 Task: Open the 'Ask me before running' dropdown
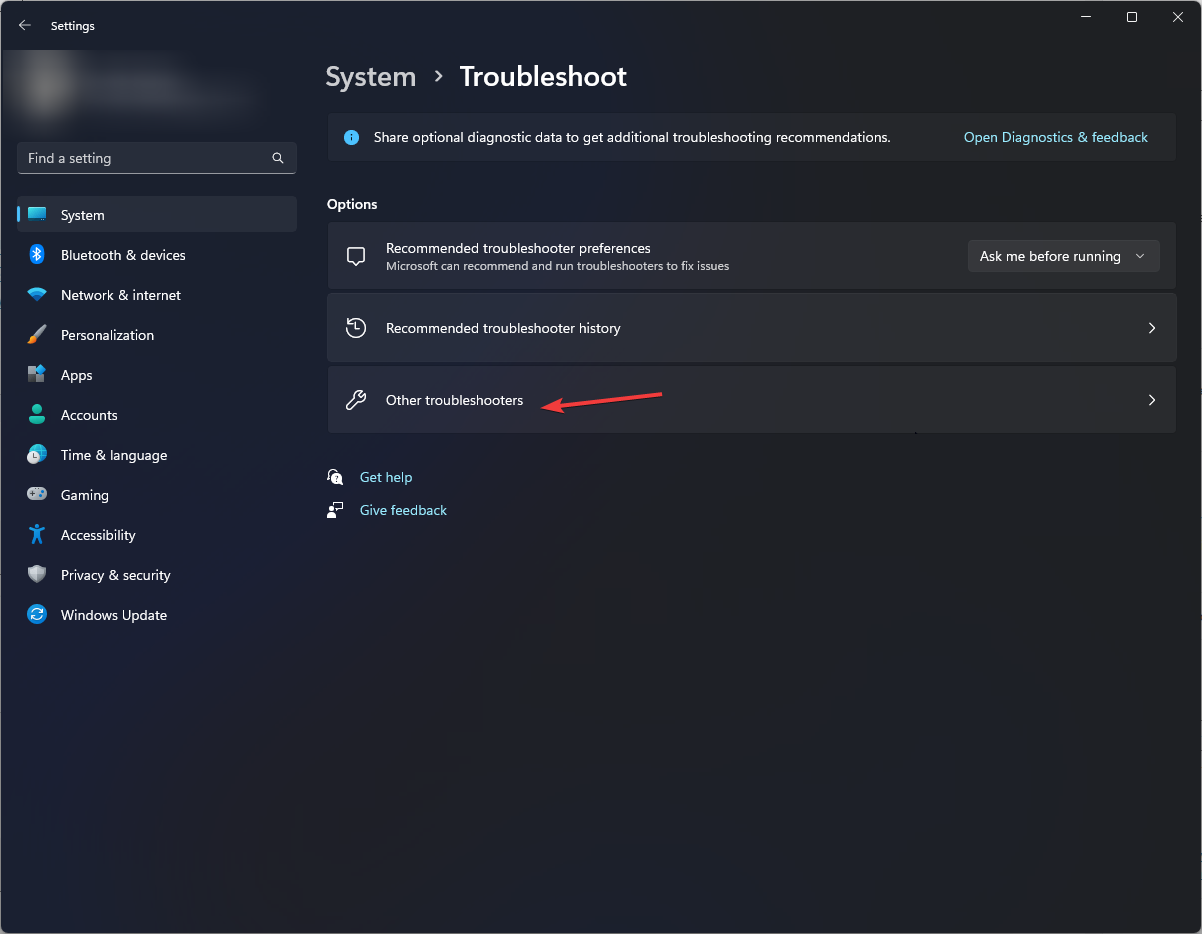(x=1063, y=256)
